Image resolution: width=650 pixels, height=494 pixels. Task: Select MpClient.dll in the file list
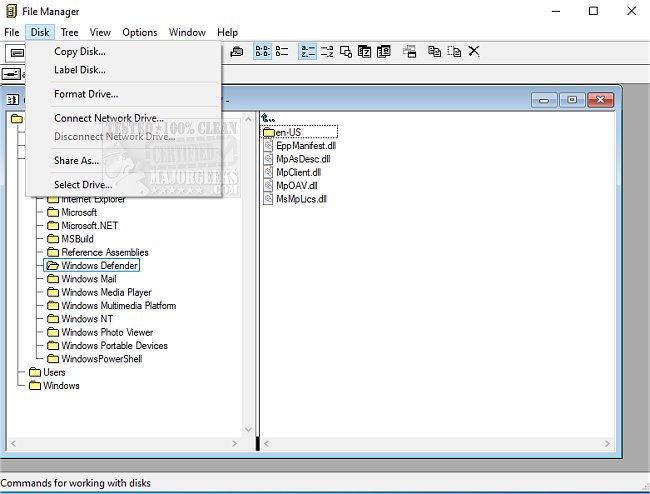click(298, 172)
